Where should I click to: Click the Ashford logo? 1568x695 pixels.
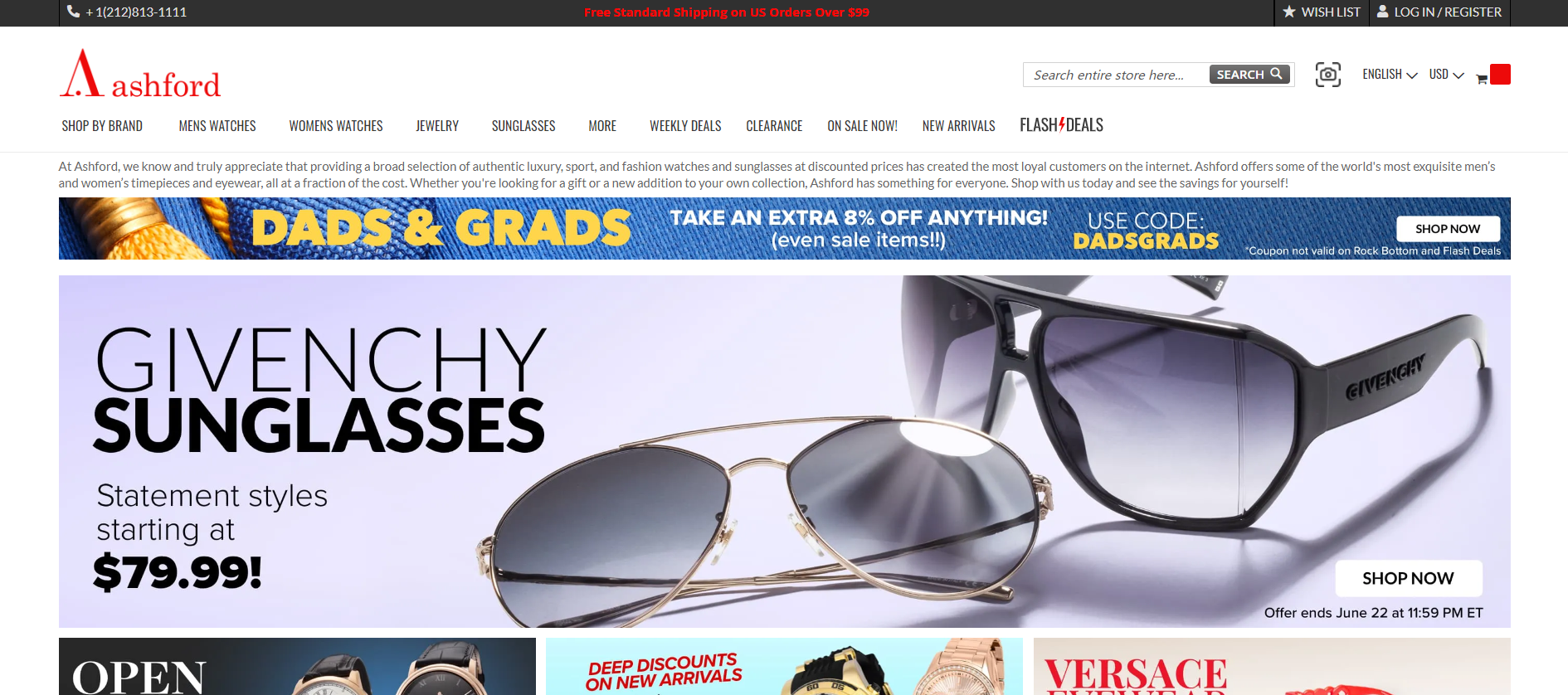[x=140, y=73]
